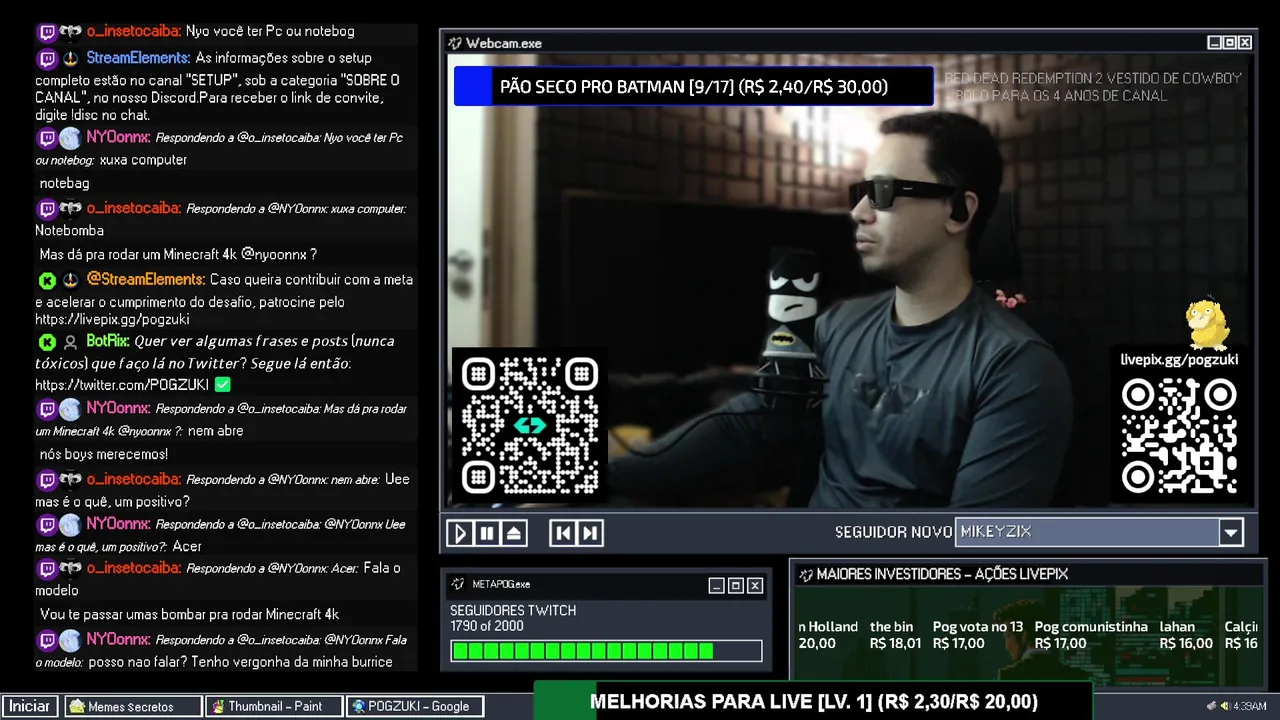Click Twitch badge beside StreamElements setup message
This screenshot has width=1280, height=720.
(47, 58)
